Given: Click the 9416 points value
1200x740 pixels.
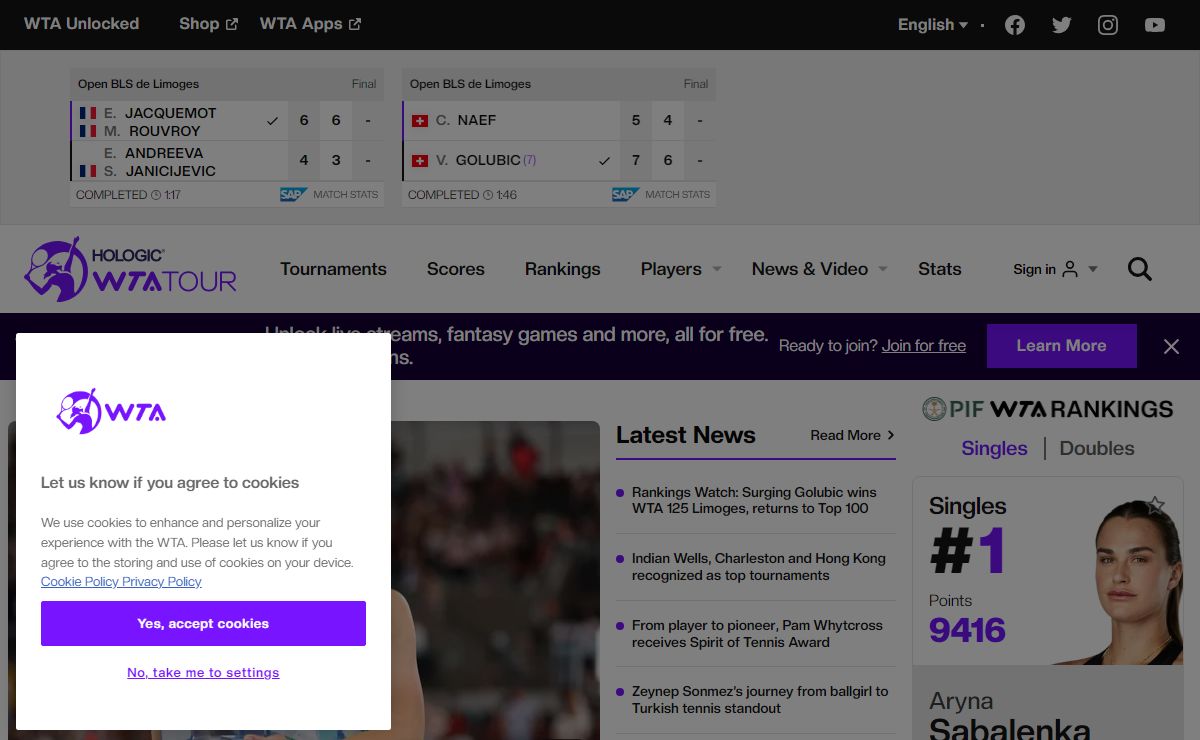Looking at the screenshot, I should point(967,630).
